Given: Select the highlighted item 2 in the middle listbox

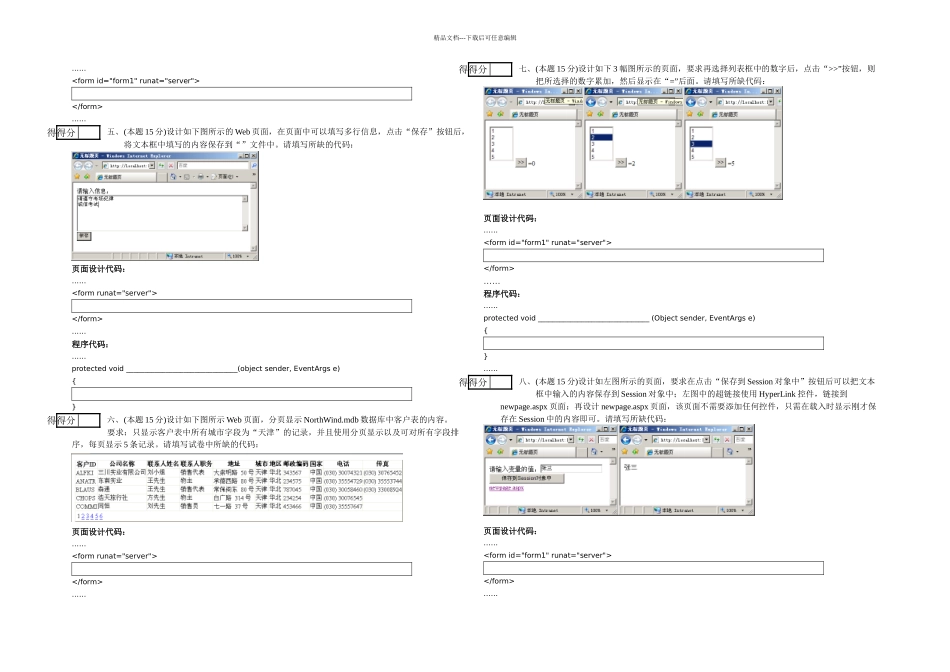Looking at the screenshot, I should point(602,138).
